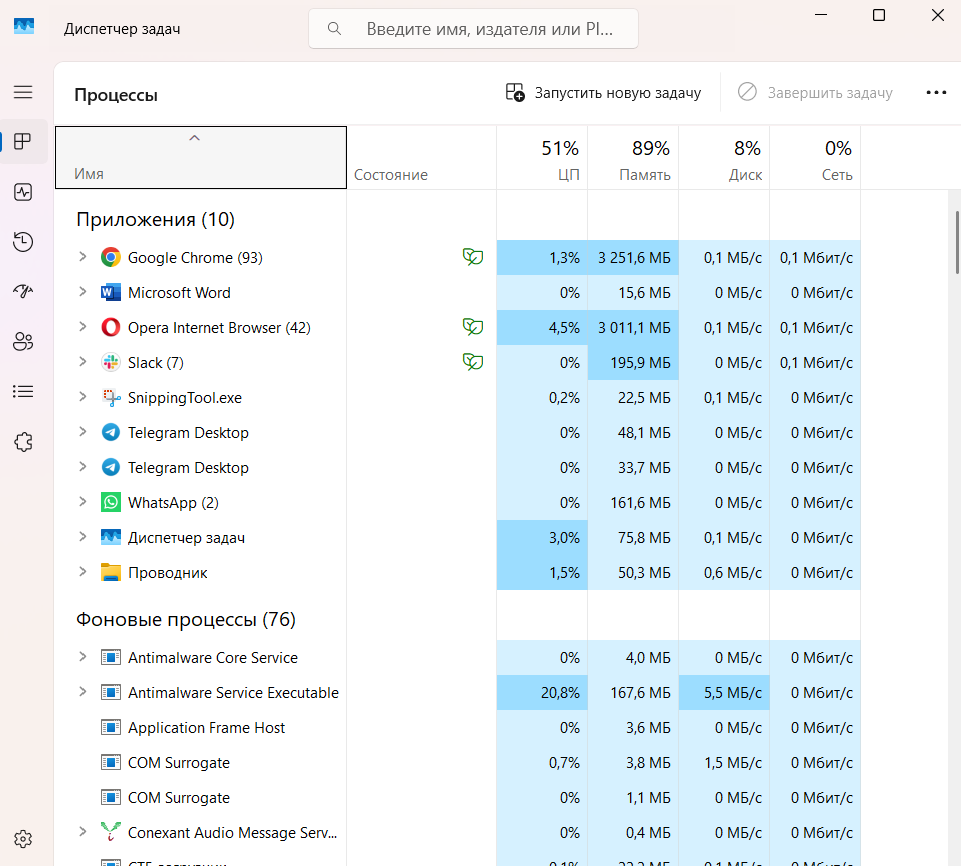961x866 pixels.
Task: Click the Диспетчер задач row icon
Action: pyautogui.click(x=111, y=537)
